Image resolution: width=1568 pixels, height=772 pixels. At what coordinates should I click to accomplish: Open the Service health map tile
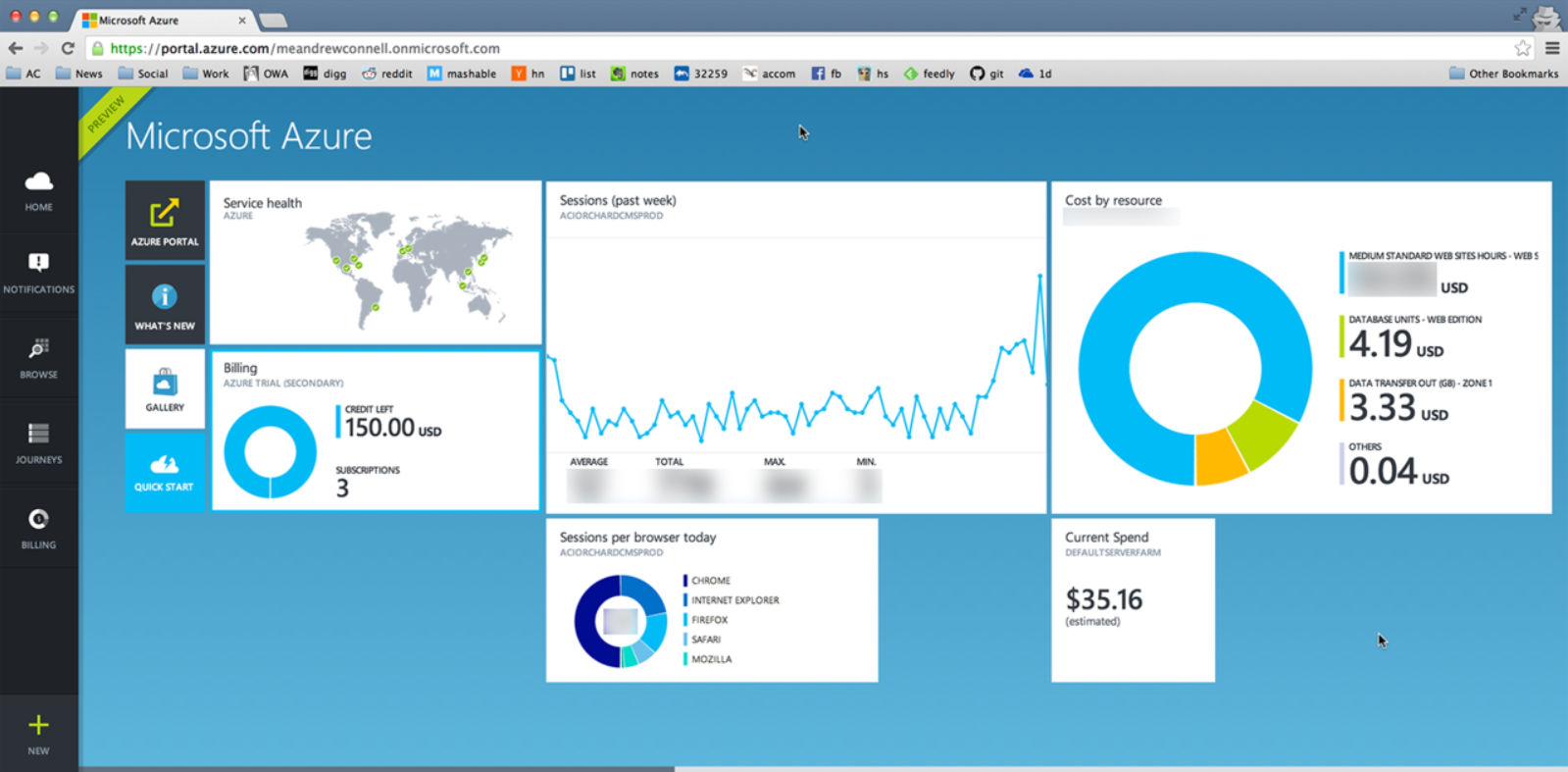tap(376, 262)
